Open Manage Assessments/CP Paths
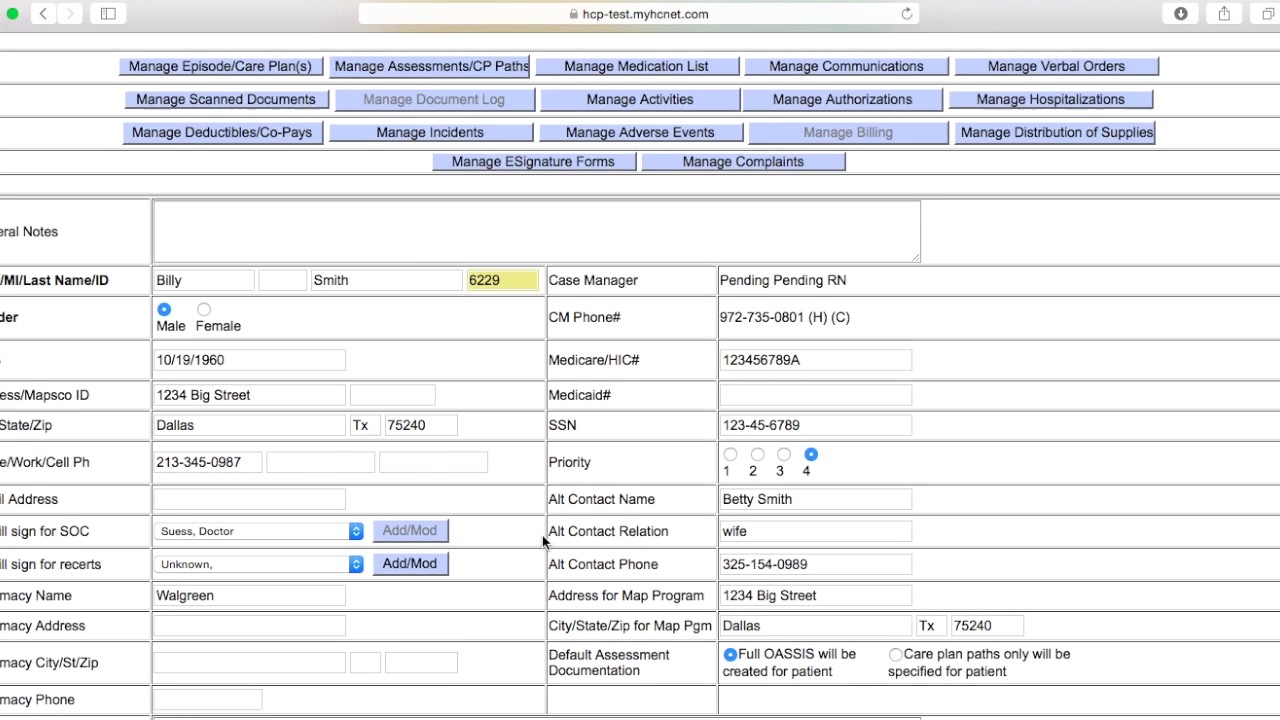This screenshot has height=720, width=1280. coord(430,66)
